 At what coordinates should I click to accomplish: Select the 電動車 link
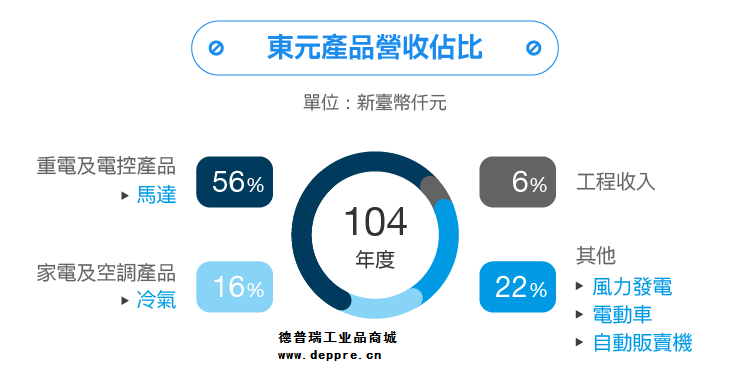(622, 315)
